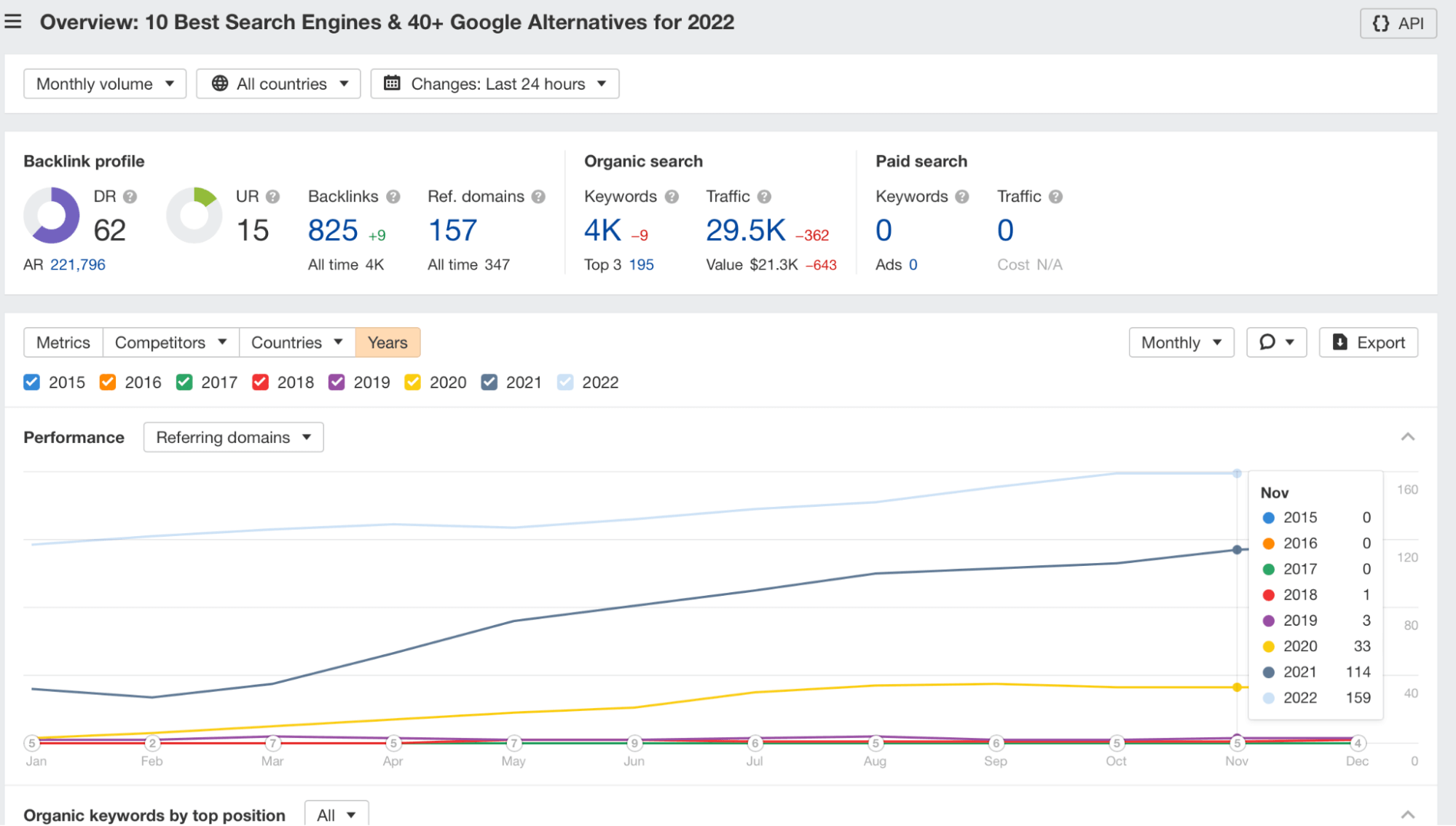Viewport: 1456px width, 826px height.
Task: Open the 825 backlinks count link
Action: [333, 231]
